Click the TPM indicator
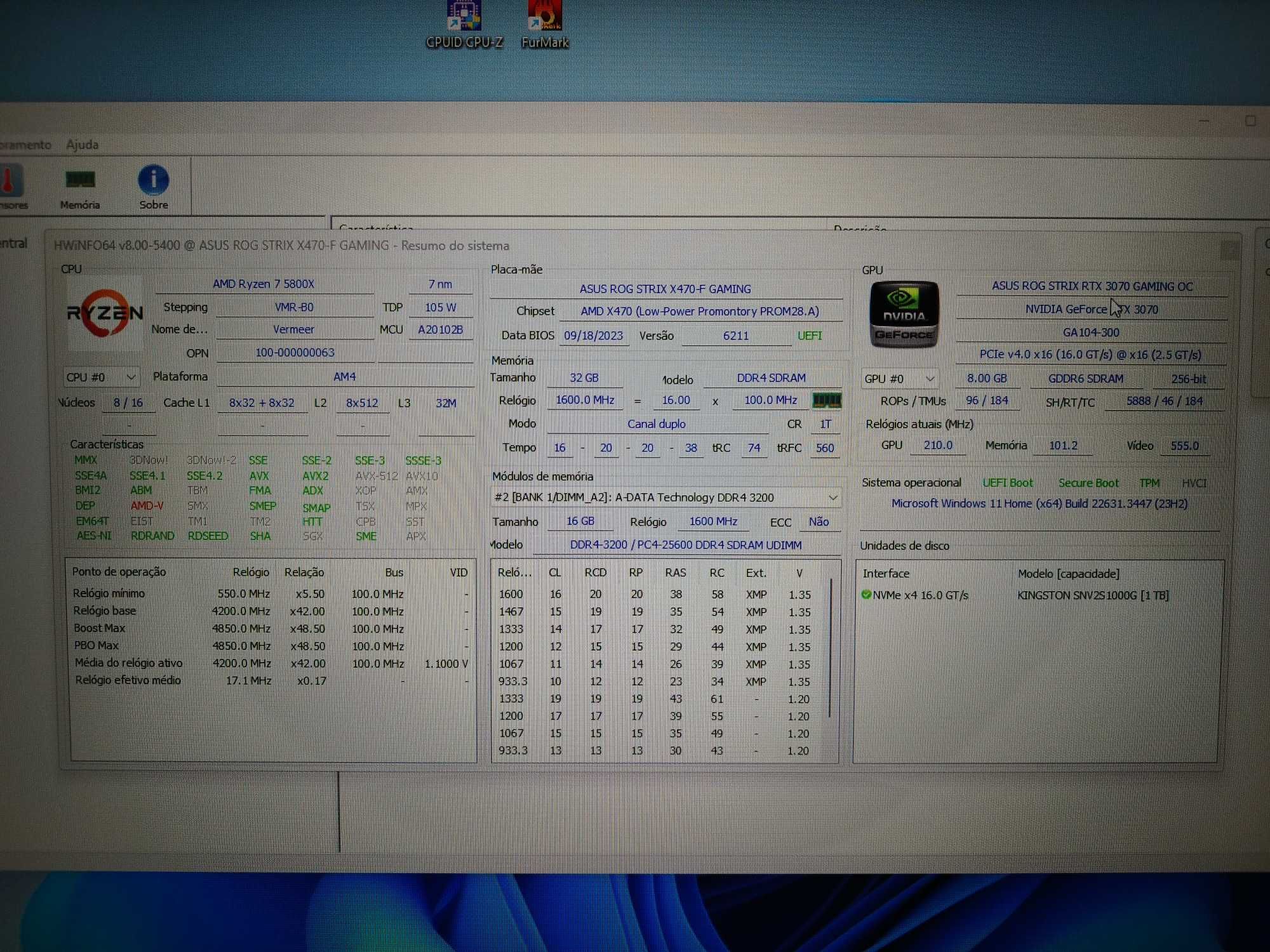The image size is (1270, 952). click(1149, 483)
